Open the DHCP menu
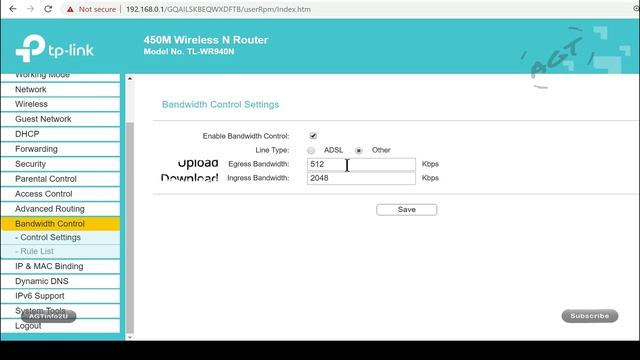The height and width of the screenshot is (360, 640). pyautogui.click(x=60, y=134)
